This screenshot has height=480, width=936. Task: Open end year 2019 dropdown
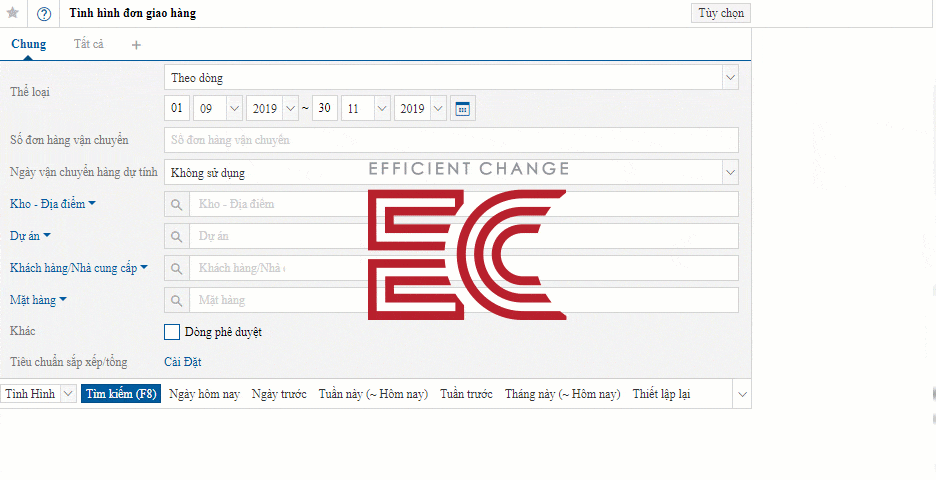pyautogui.click(x=438, y=109)
